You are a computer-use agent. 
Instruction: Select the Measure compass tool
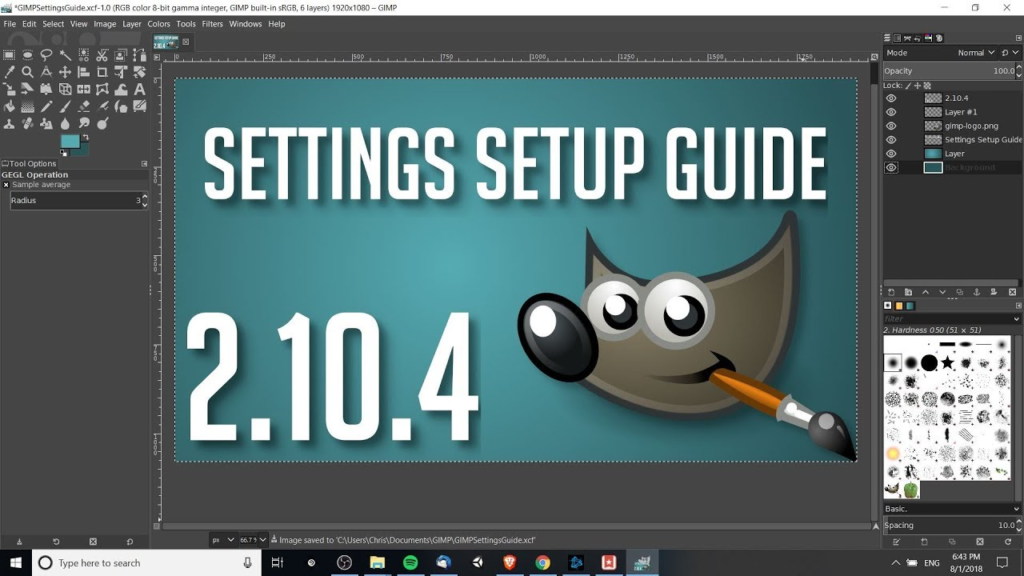[x=46, y=72]
